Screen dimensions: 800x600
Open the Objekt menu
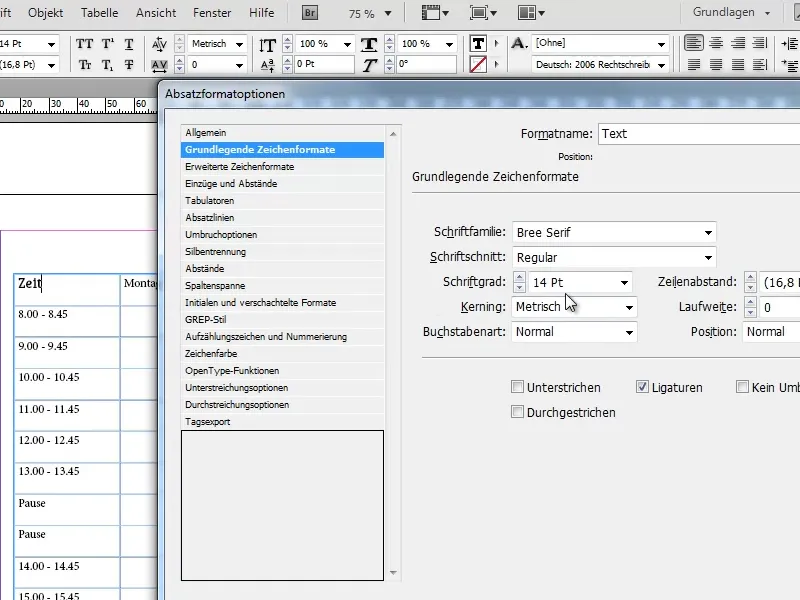coord(45,13)
